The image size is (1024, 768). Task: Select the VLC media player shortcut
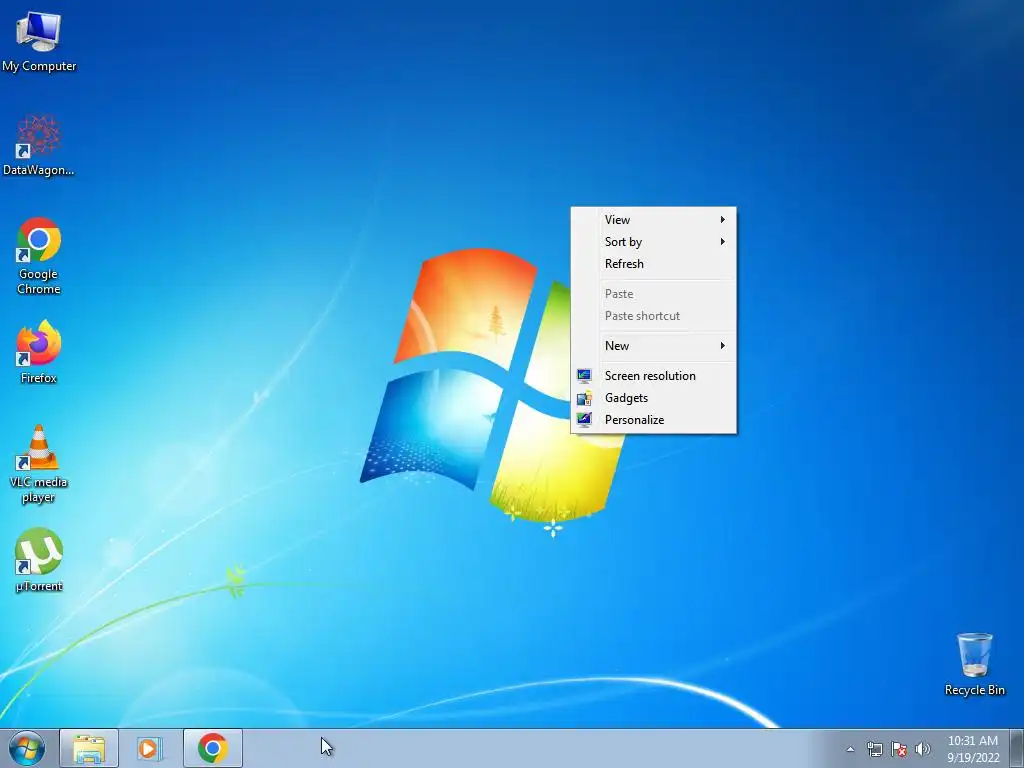tap(39, 464)
